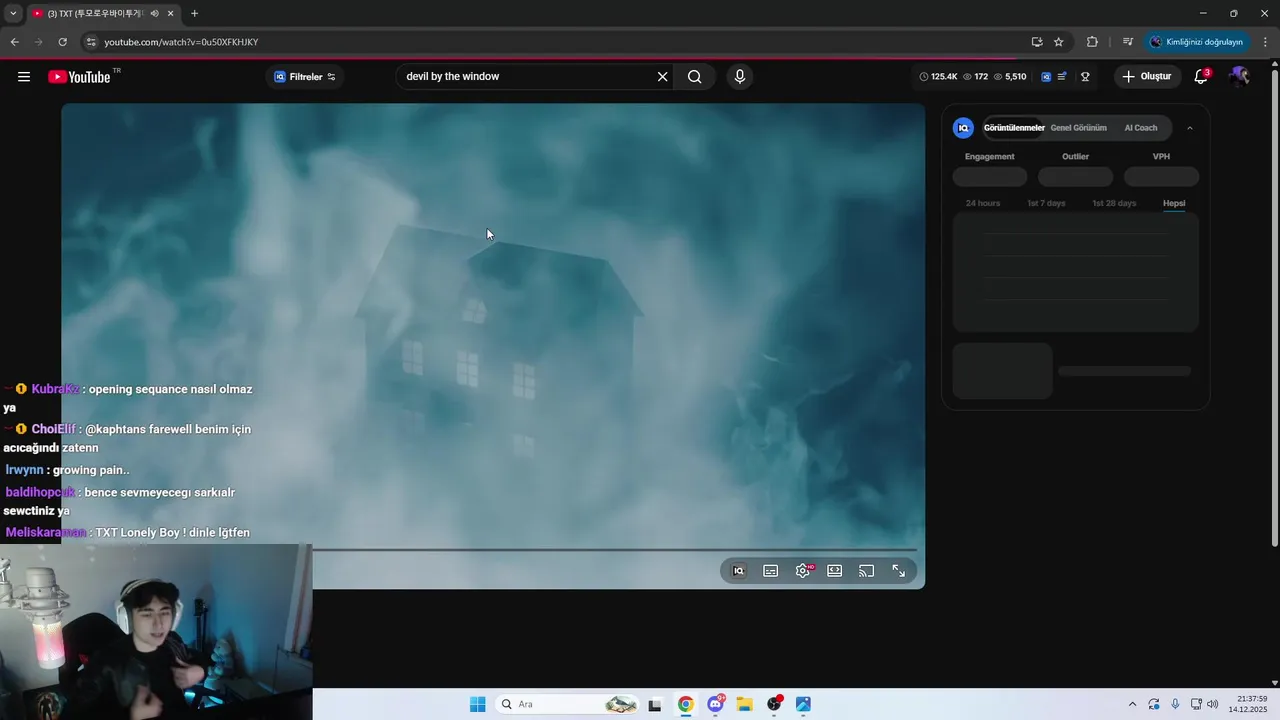
Task: Go to YouTube home via logo
Action: [79, 77]
